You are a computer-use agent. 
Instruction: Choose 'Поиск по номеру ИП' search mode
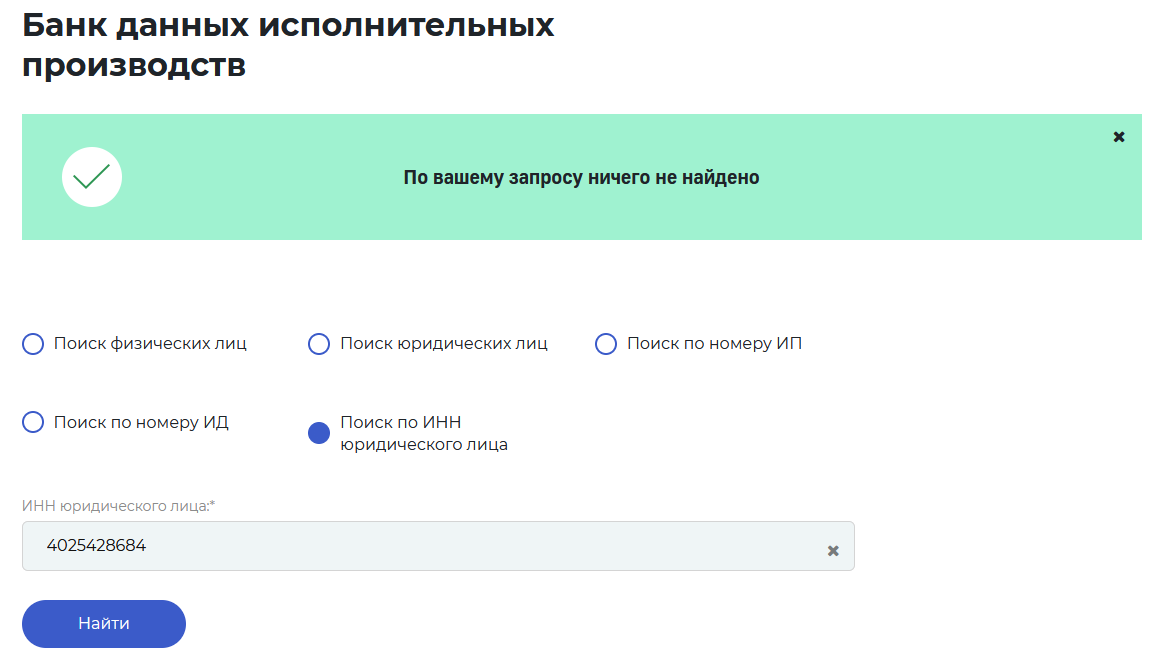pos(605,343)
